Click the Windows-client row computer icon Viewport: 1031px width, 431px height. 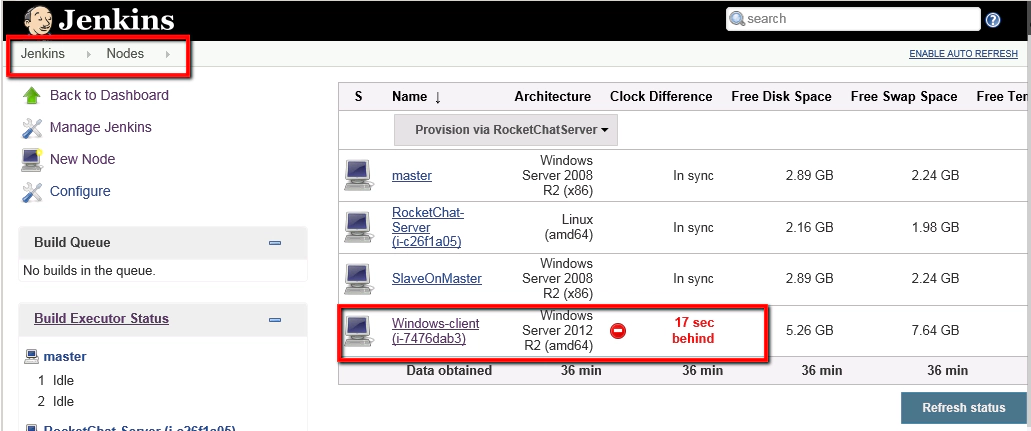click(358, 331)
